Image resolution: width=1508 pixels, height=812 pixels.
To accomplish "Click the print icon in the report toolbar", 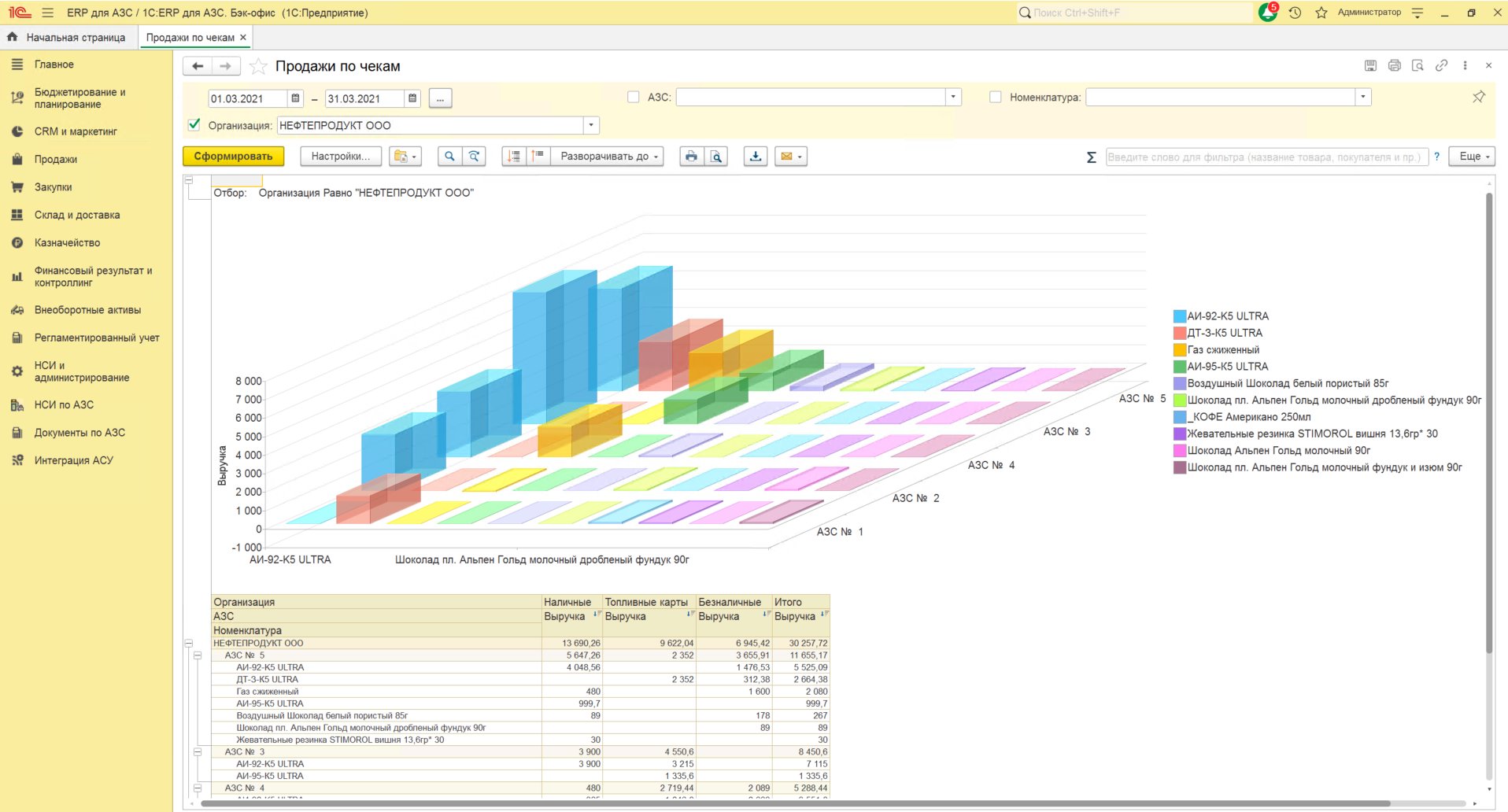I will pyautogui.click(x=691, y=157).
